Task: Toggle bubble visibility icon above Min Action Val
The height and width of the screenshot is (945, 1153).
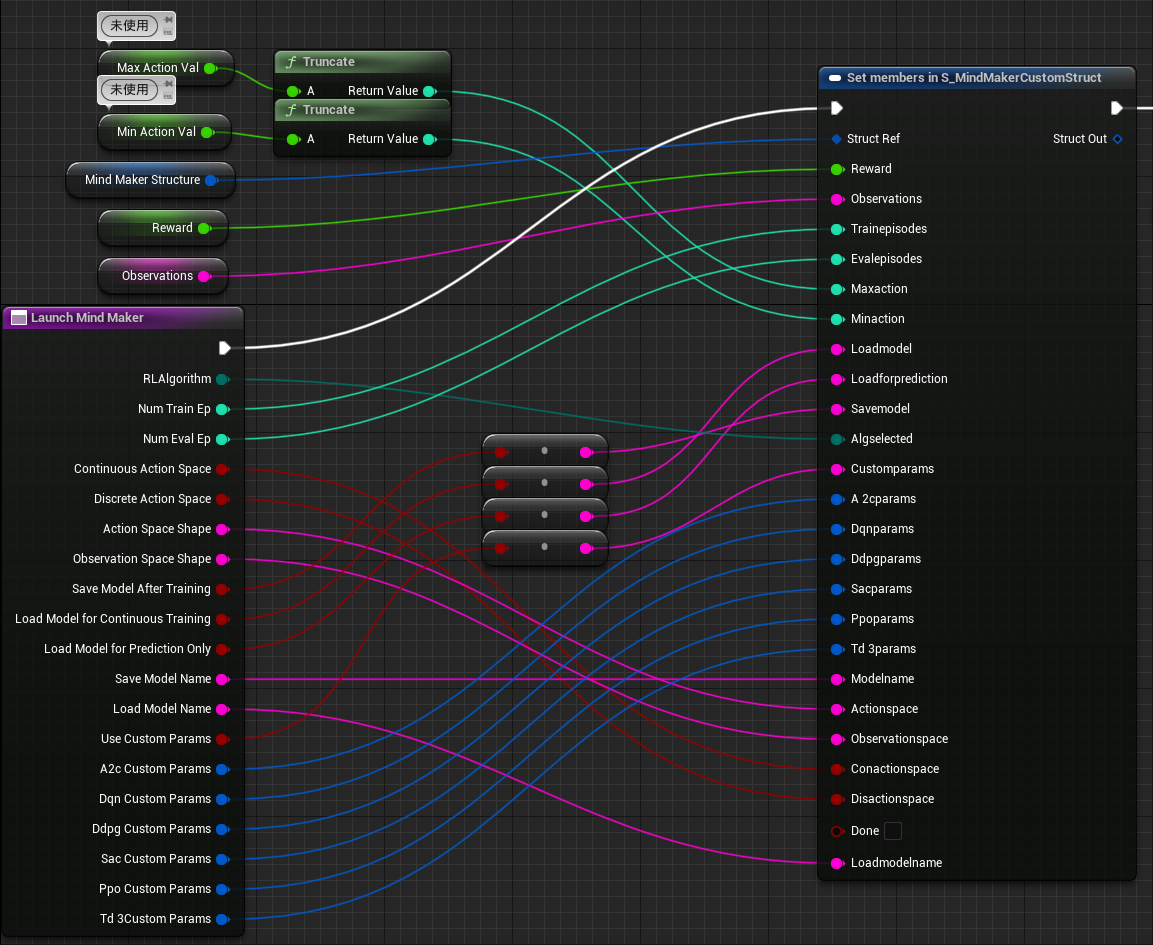Action: pos(166,97)
